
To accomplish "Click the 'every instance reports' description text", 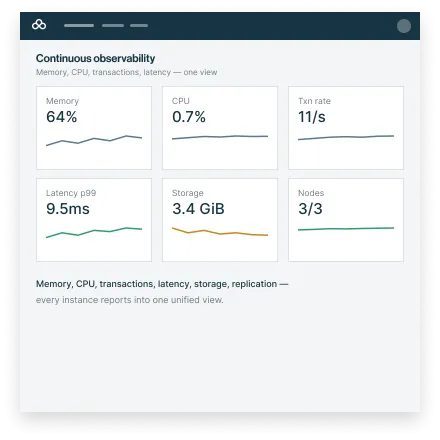I will (x=130, y=300).
